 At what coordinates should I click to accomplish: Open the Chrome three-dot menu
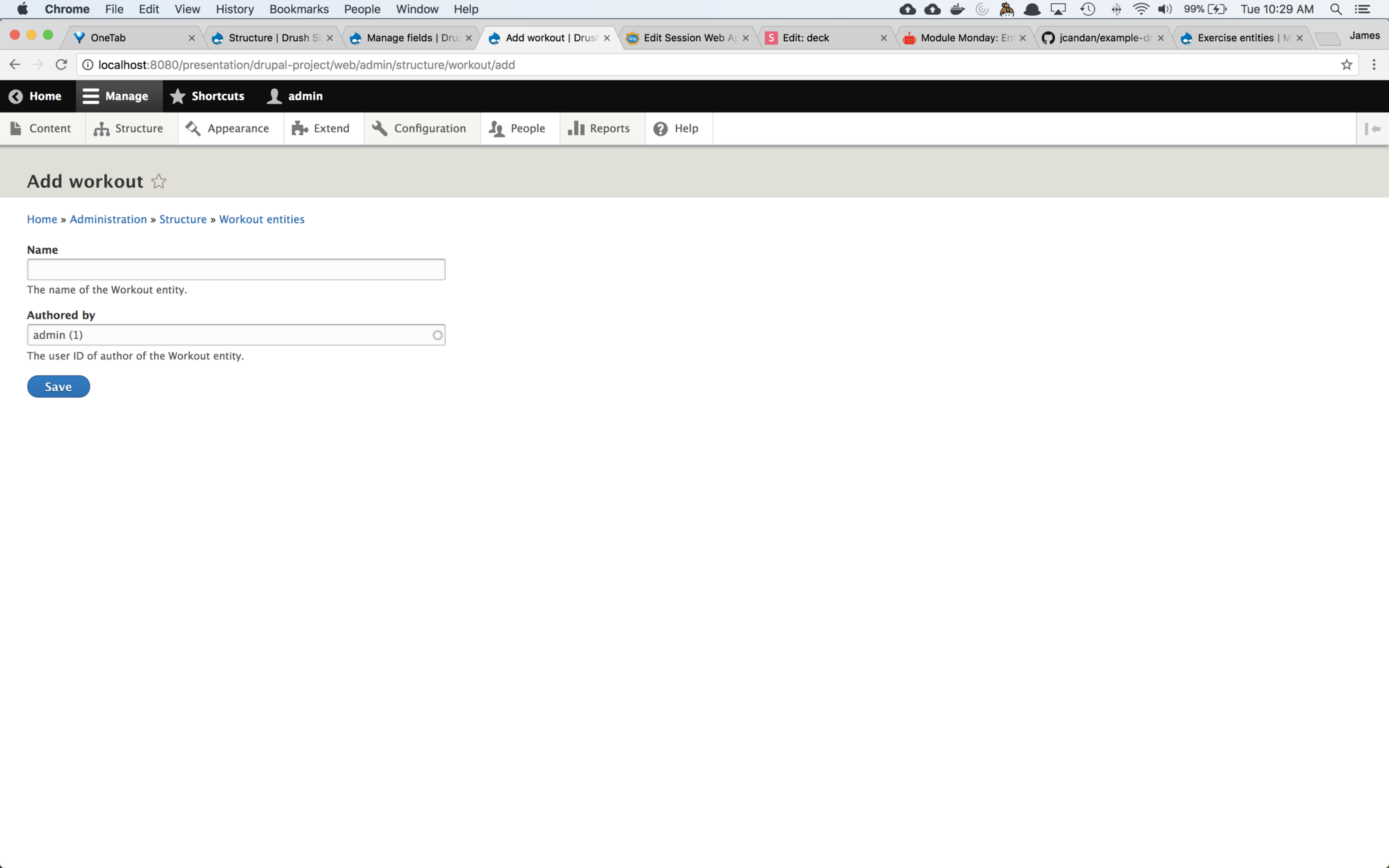(1374, 65)
